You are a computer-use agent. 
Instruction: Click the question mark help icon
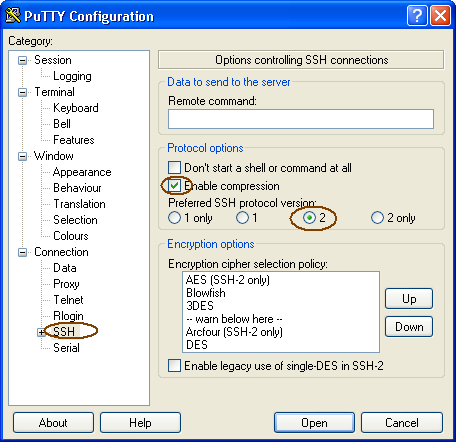pyautogui.click(x=417, y=15)
